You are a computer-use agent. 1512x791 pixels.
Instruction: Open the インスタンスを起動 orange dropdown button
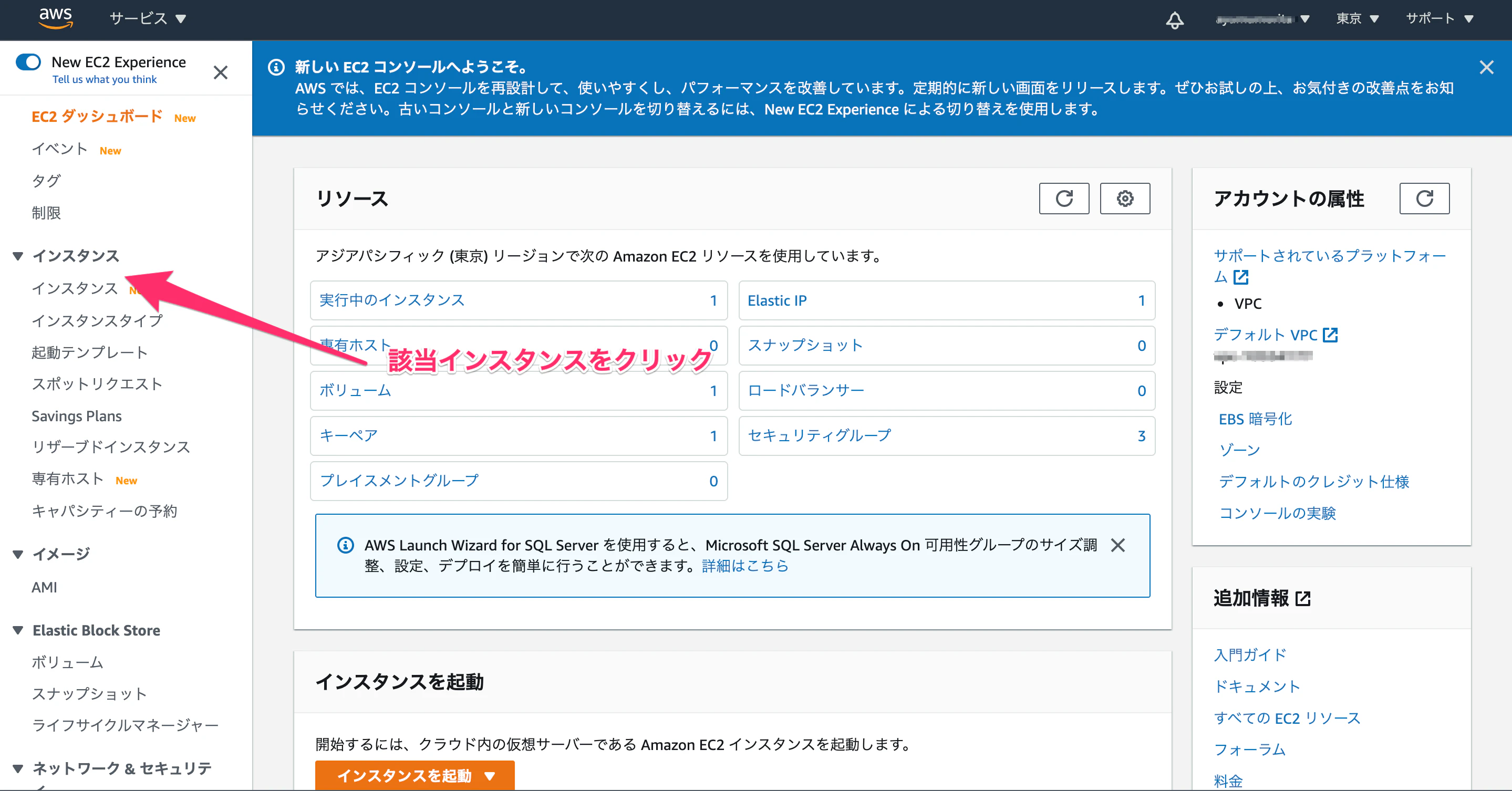click(415, 775)
